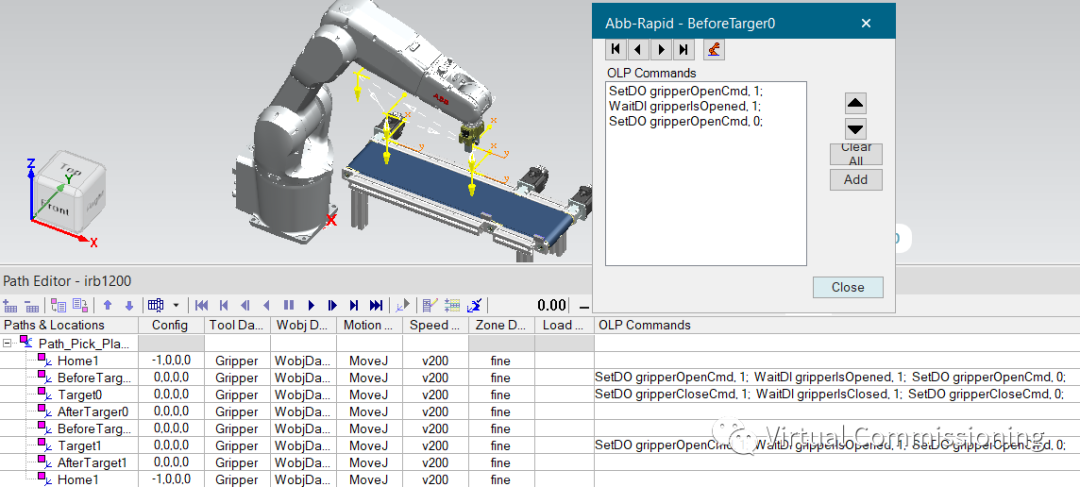Click the 0,0,0,0 config cell in Target0 row
The width and height of the screenshot is (1080, 487).
171,395
